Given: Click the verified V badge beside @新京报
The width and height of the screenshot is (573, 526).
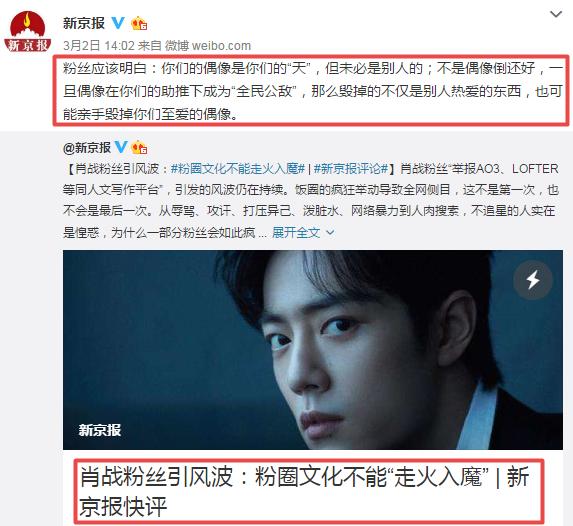Looking at the screenshot, I should pos(121,147).
